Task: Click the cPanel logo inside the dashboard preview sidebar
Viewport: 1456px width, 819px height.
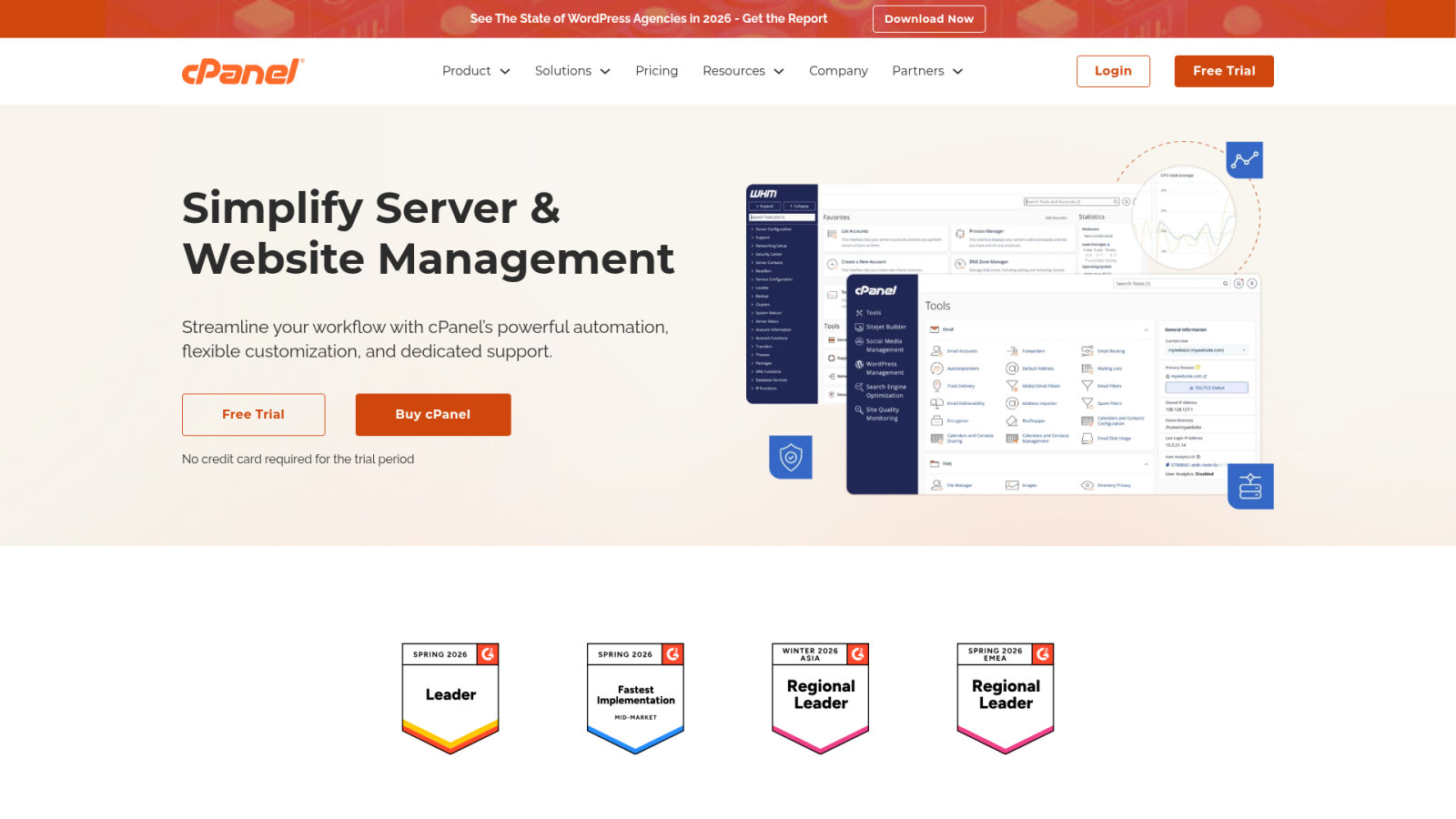Action: pyautogui.click(x=875, y=290)
